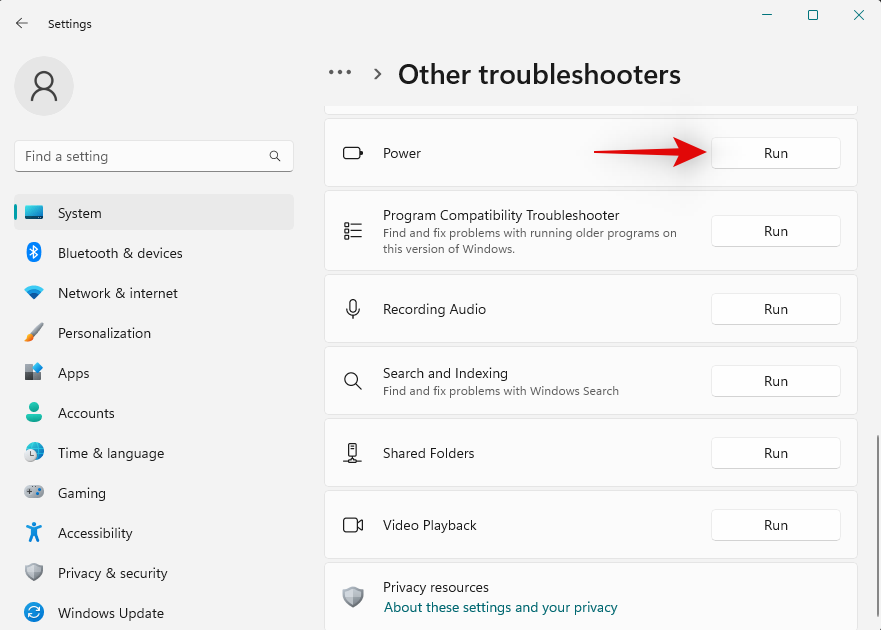This screenshot has height=630, width=881.
Task: Open Time & language settings
Action: 154,452
